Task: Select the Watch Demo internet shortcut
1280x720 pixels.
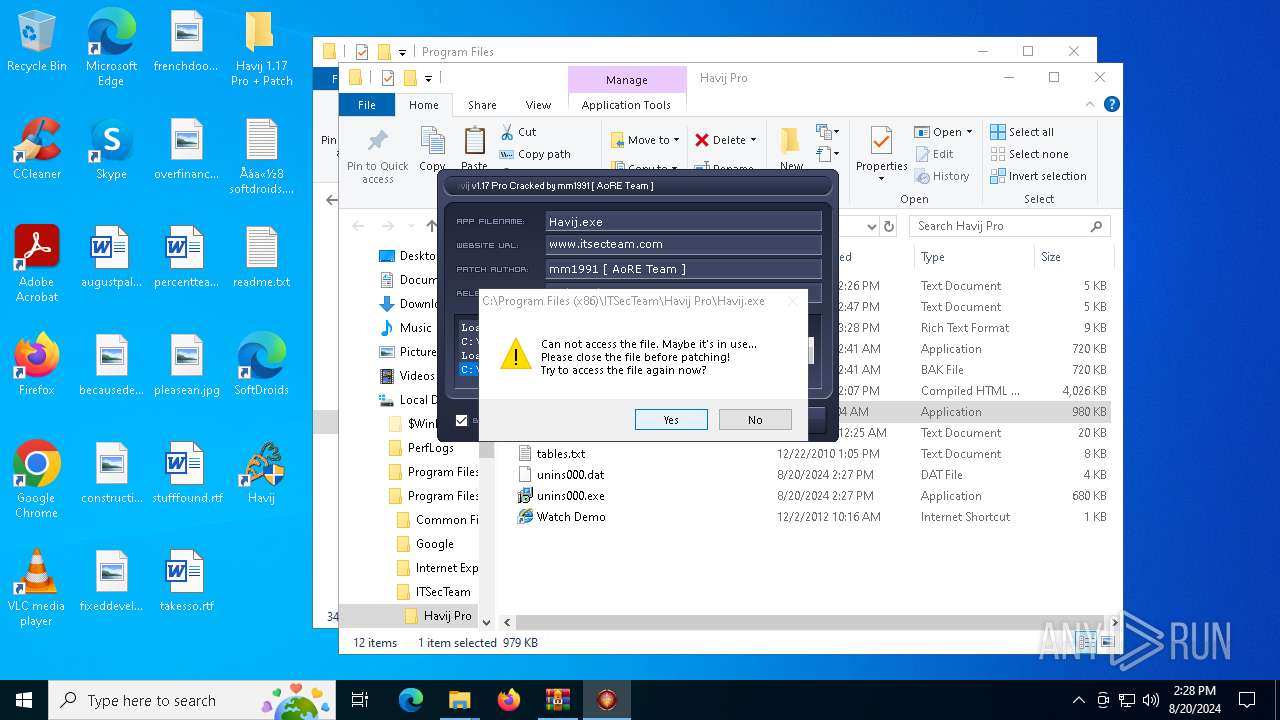Action: click(x=570, y=517)
